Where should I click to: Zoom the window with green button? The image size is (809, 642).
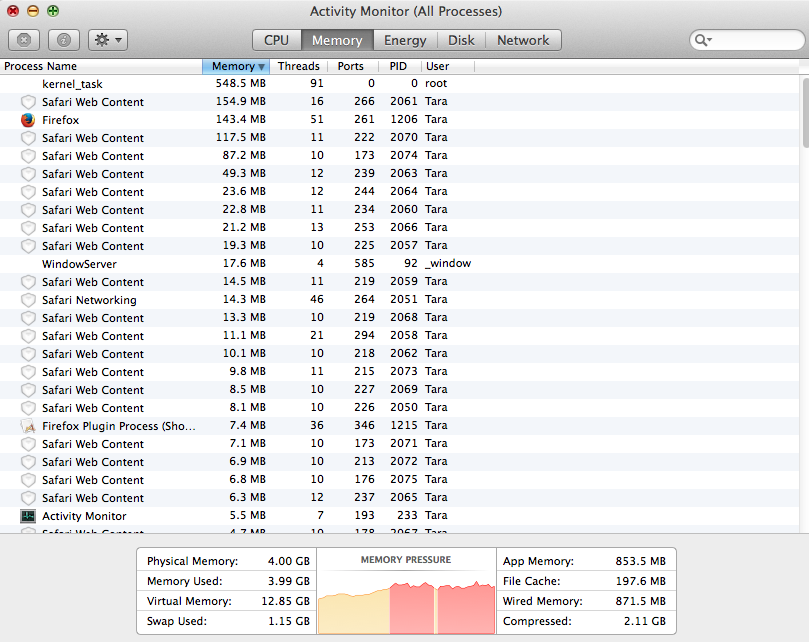(53, 11)
